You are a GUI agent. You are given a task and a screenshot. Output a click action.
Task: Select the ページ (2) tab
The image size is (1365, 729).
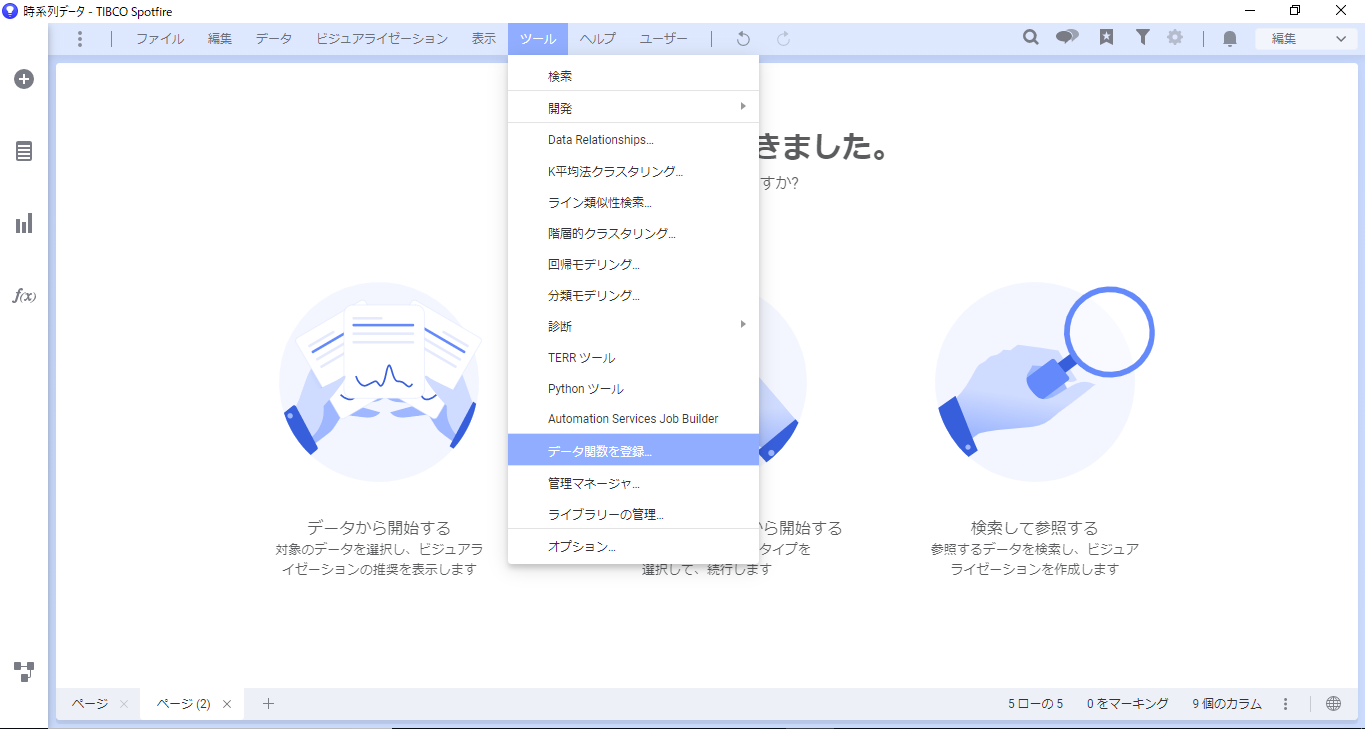(x=183, y=704)
